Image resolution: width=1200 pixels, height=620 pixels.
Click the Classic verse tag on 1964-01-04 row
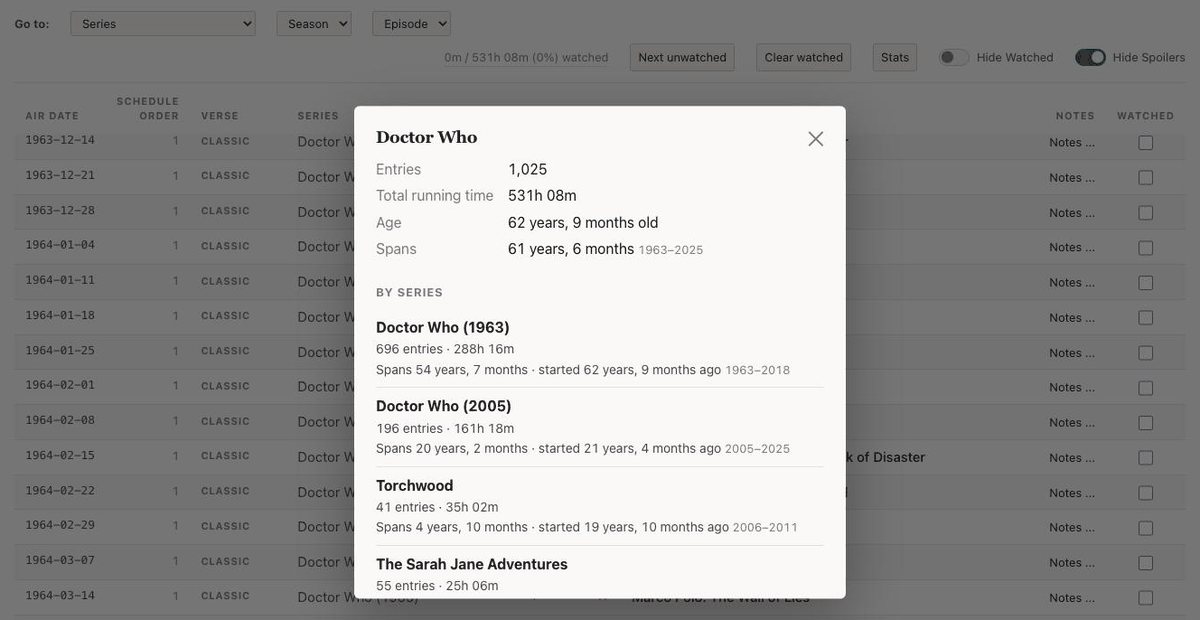[x=225, y=246]
